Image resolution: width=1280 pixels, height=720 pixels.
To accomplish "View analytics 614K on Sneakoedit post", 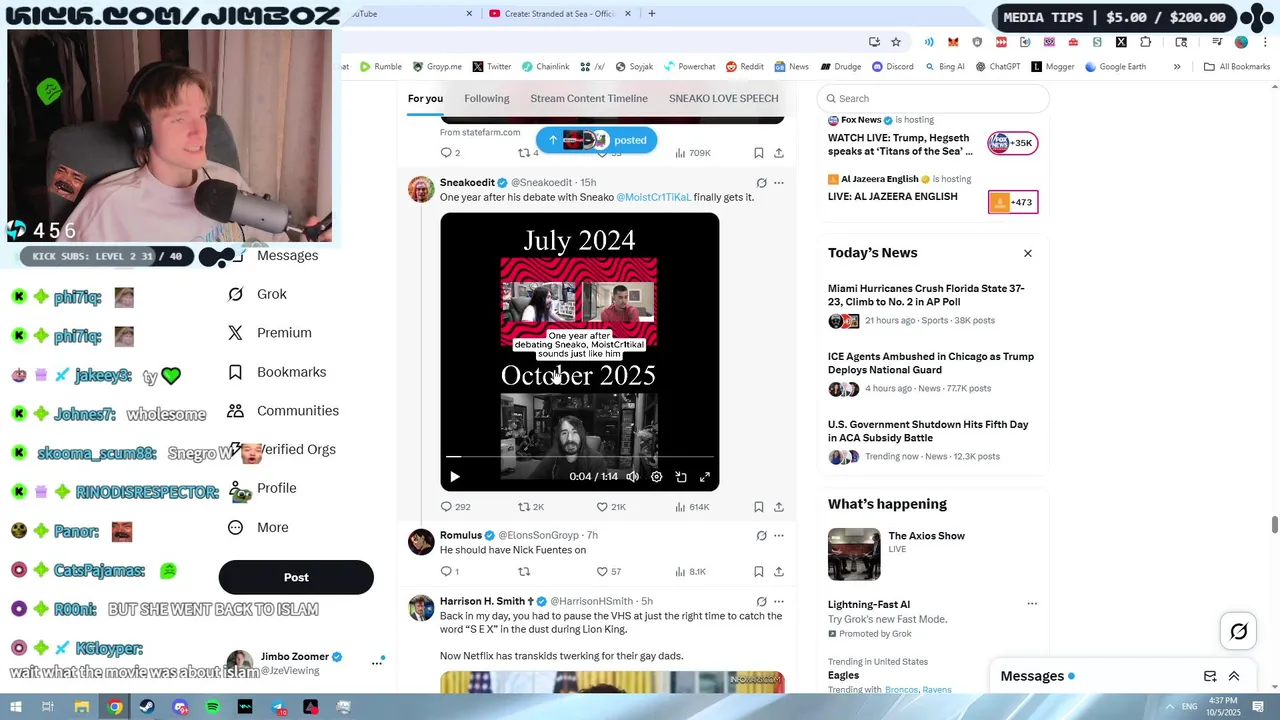I will click(692, 507).
